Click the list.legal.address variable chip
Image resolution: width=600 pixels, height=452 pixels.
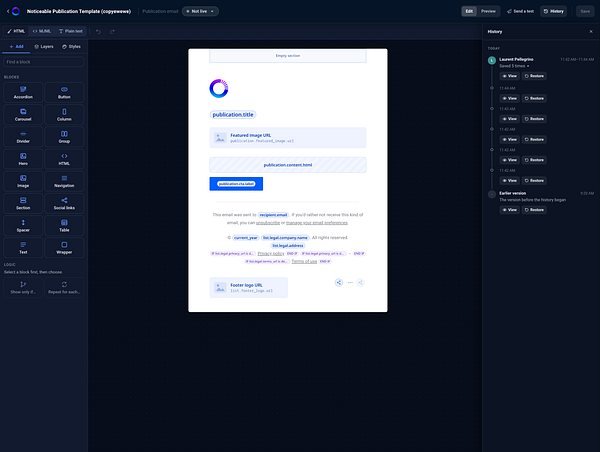288,245
